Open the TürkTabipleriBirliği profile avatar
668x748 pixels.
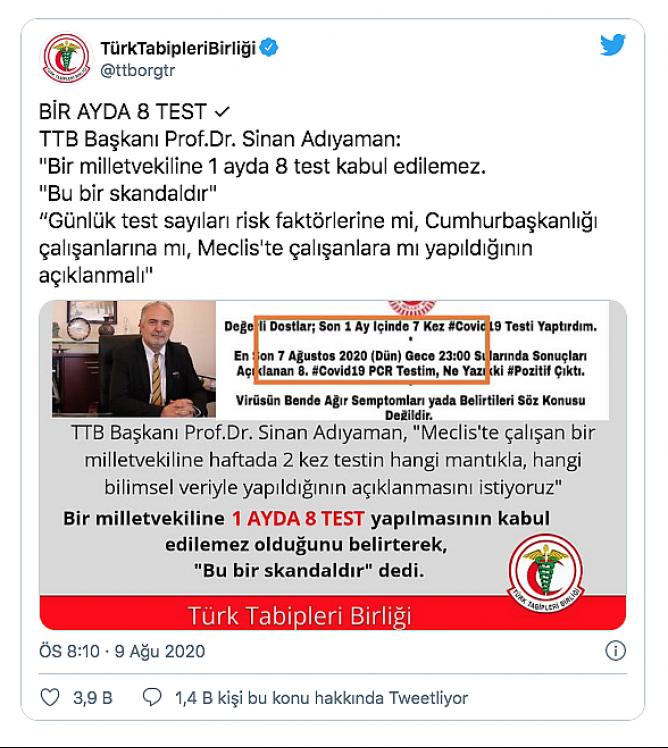pyautogui.click(x=66, y=58)
